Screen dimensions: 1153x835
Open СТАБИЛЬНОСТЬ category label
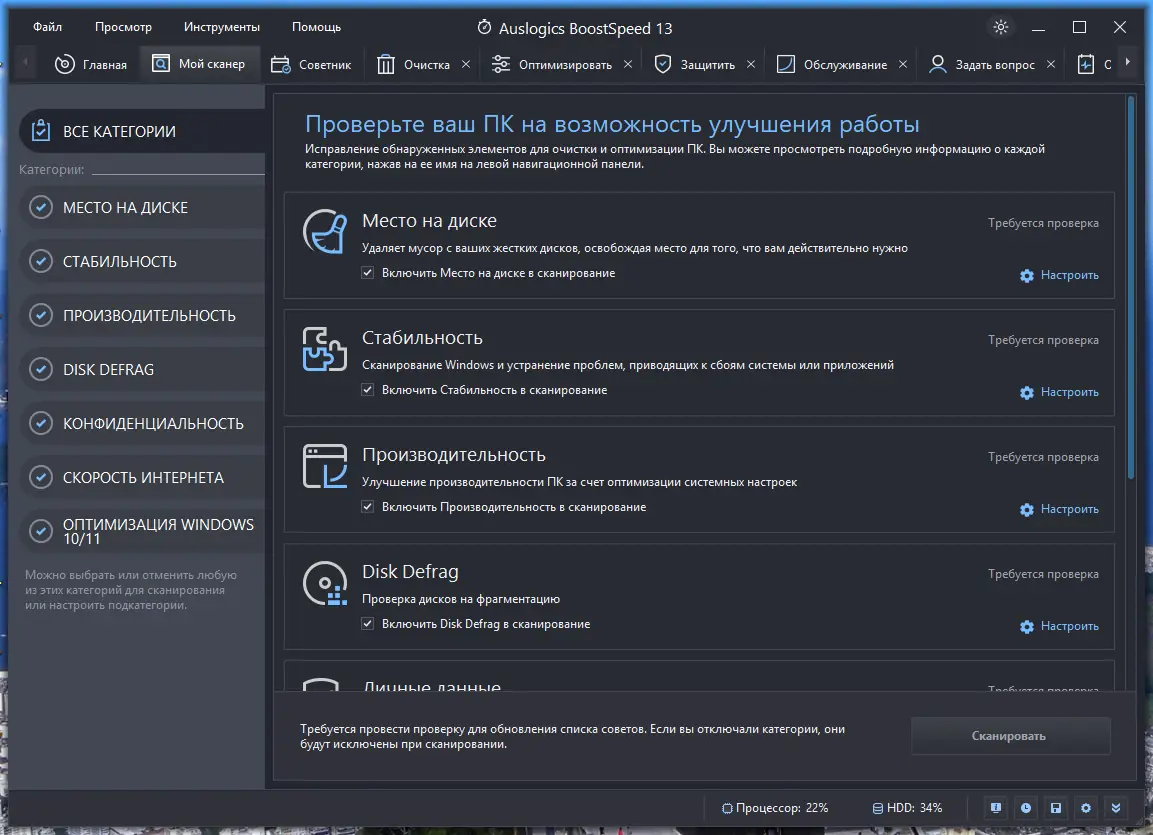(x=120, y=262)
